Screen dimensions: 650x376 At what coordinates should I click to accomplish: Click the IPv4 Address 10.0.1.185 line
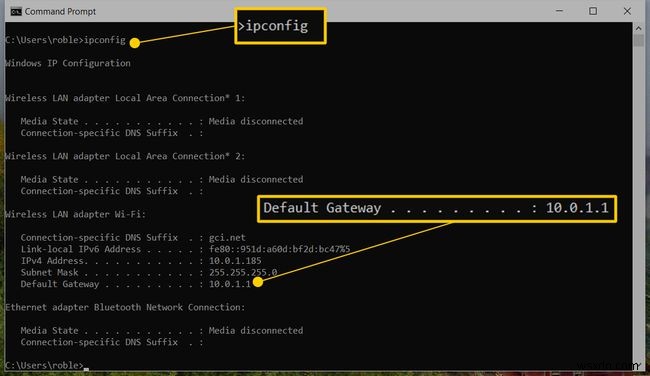141,261
